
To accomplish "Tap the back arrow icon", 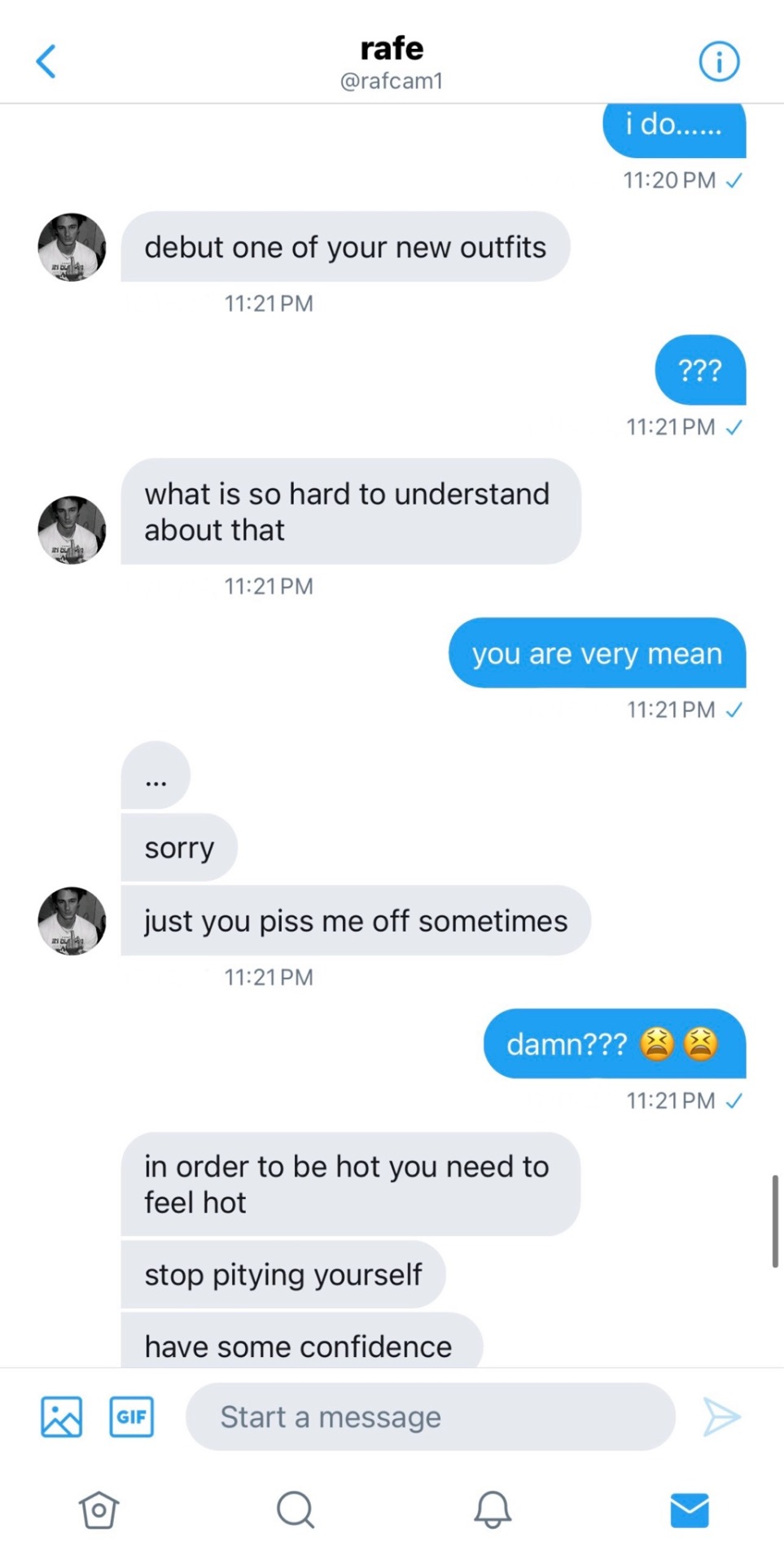I will (x=46, y=61).
